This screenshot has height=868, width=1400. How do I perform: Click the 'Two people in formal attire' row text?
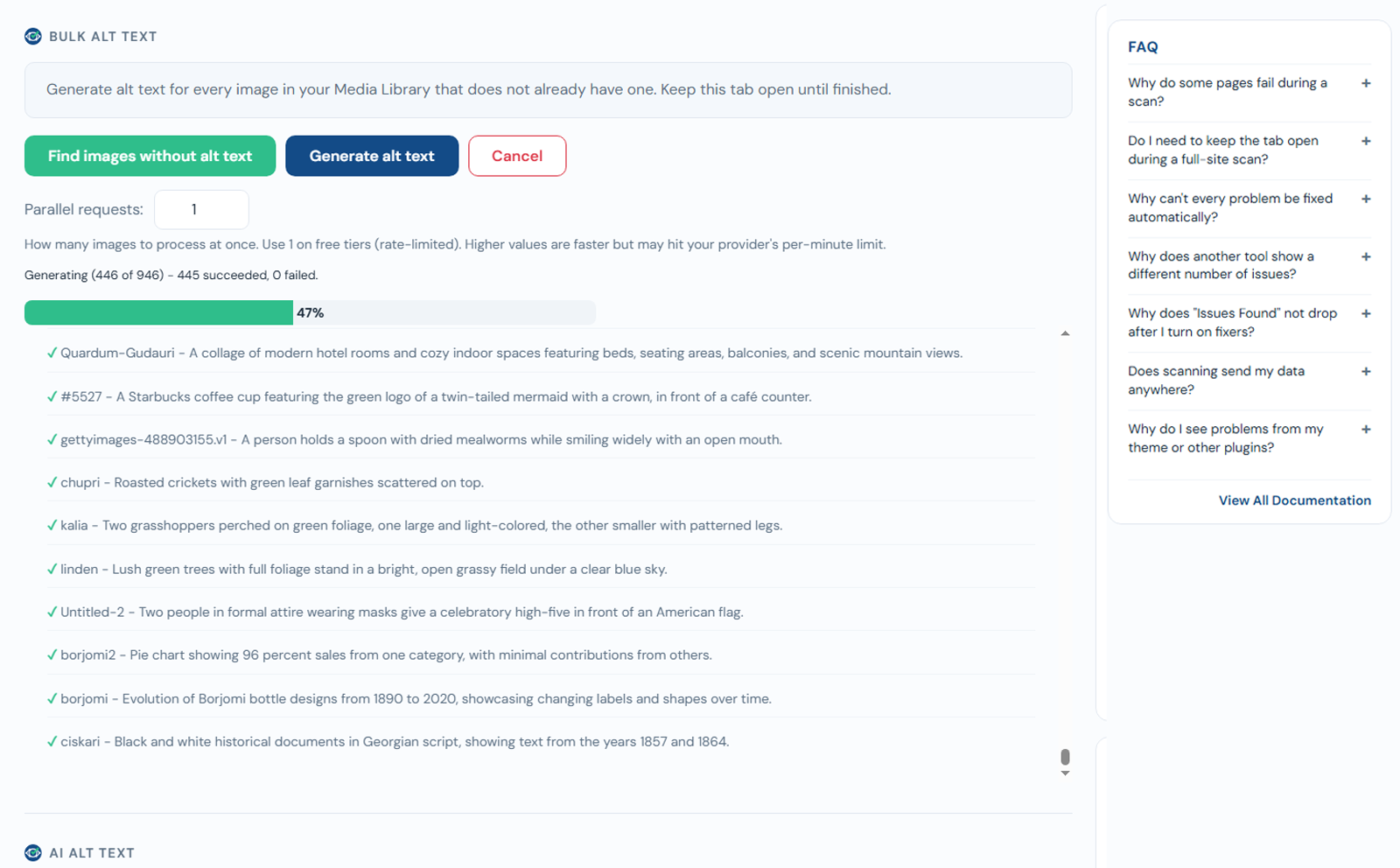click(x=441, y=612)
